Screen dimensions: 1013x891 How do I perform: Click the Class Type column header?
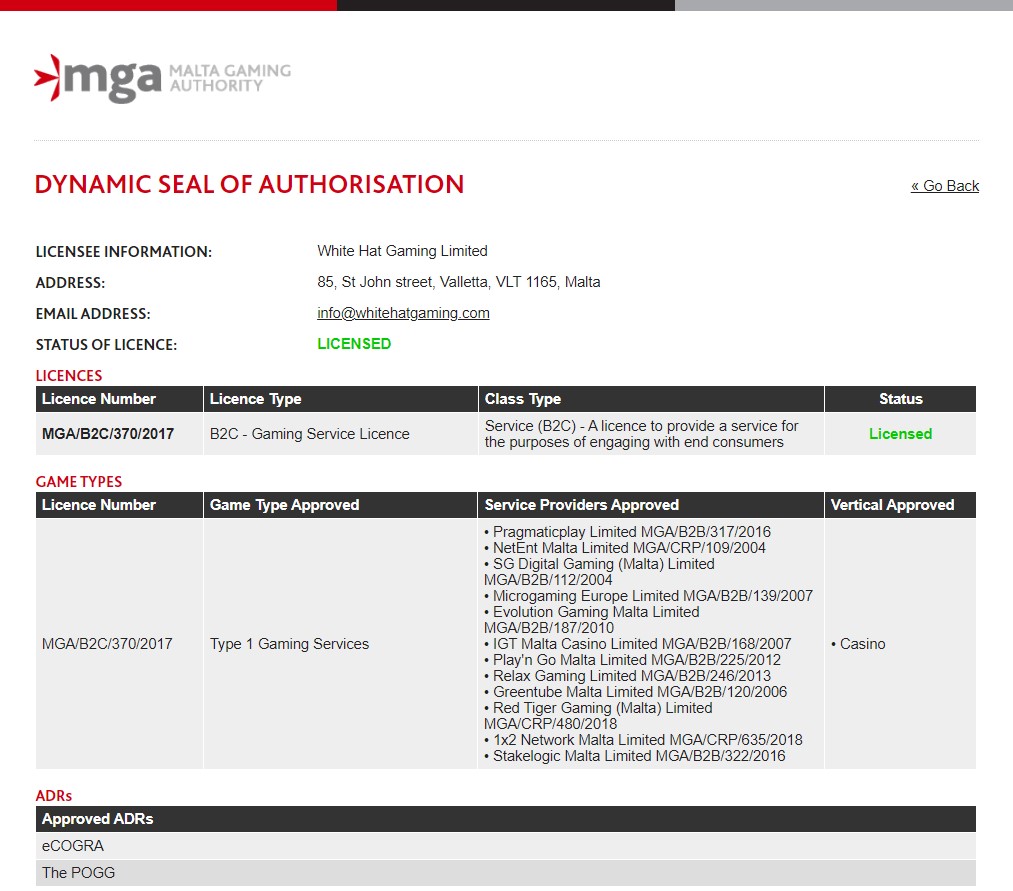click(651, 399)
